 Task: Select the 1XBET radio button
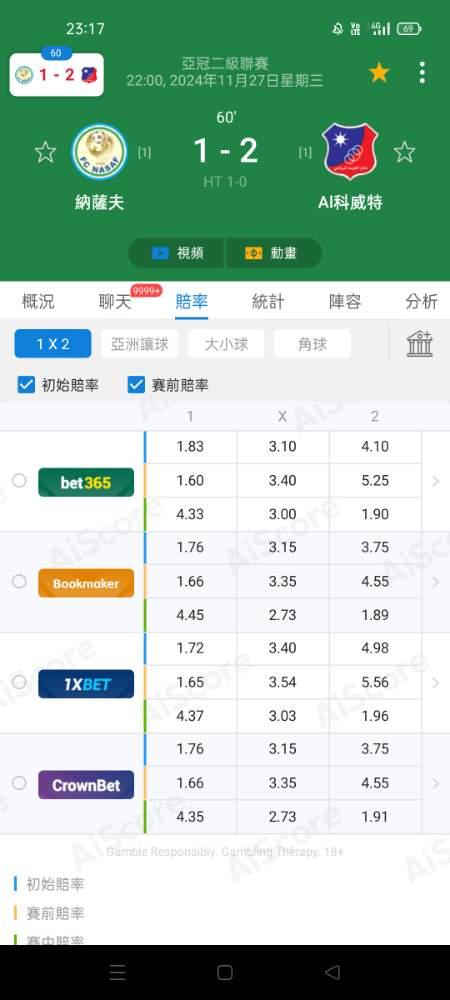tap(19, 682)
